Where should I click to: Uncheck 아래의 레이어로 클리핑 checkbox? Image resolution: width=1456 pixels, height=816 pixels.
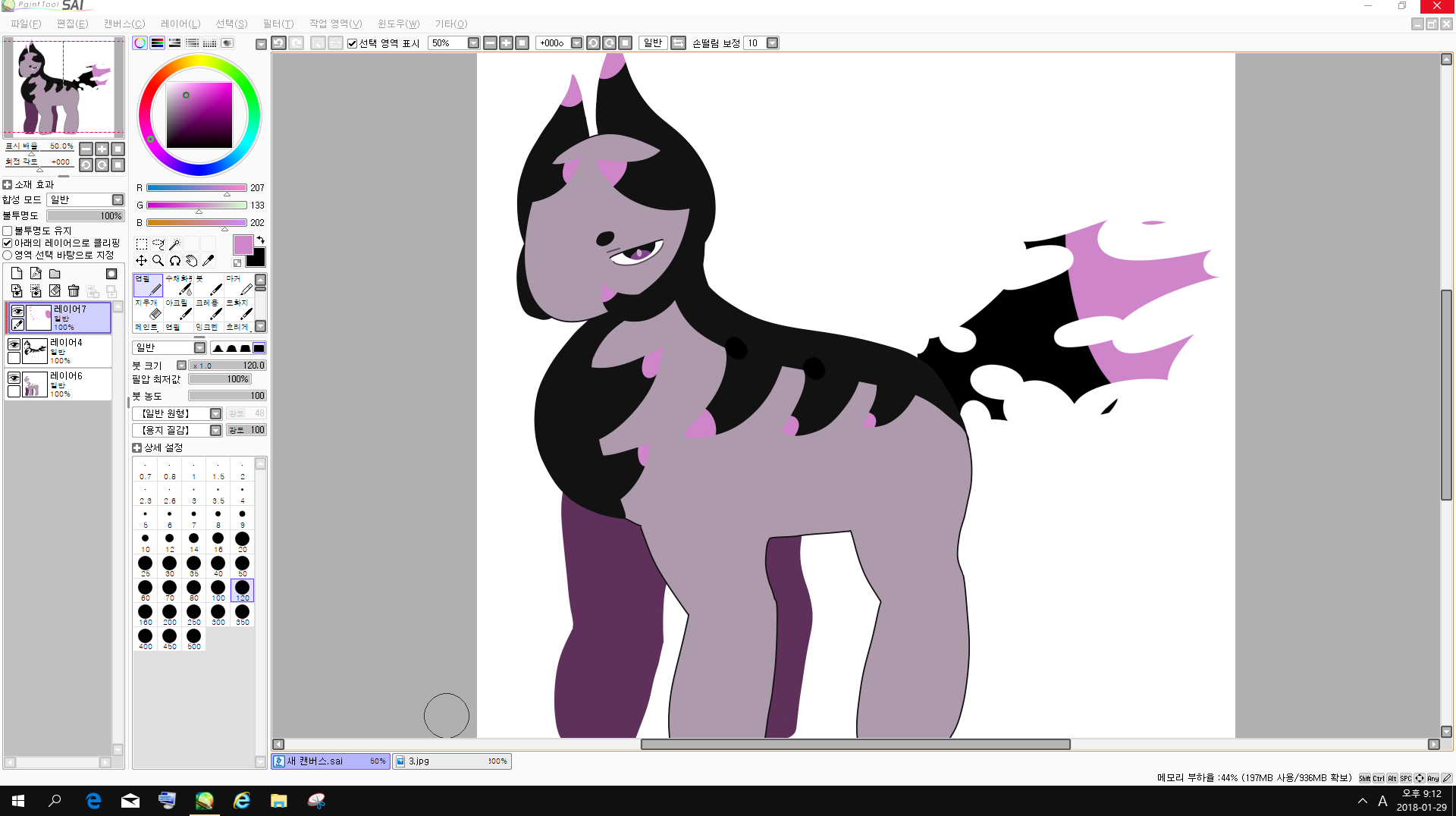pyautogui.click(x=8, y=243)
